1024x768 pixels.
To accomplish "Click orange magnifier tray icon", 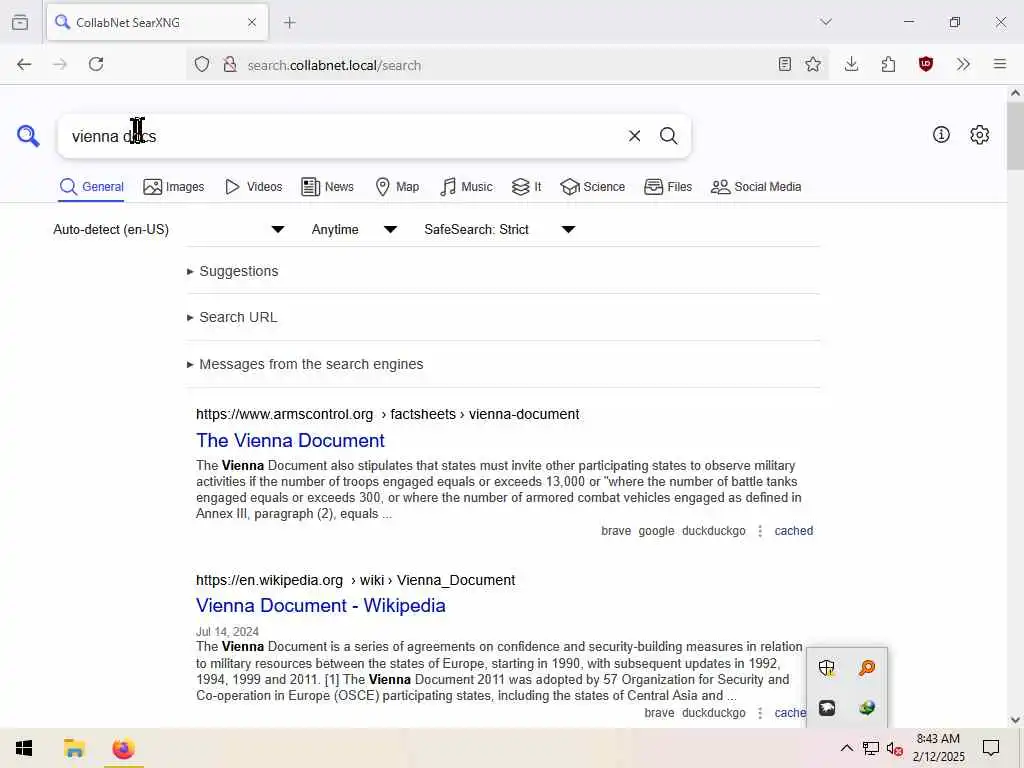I will pyautogui.click(x=867, y=667).
